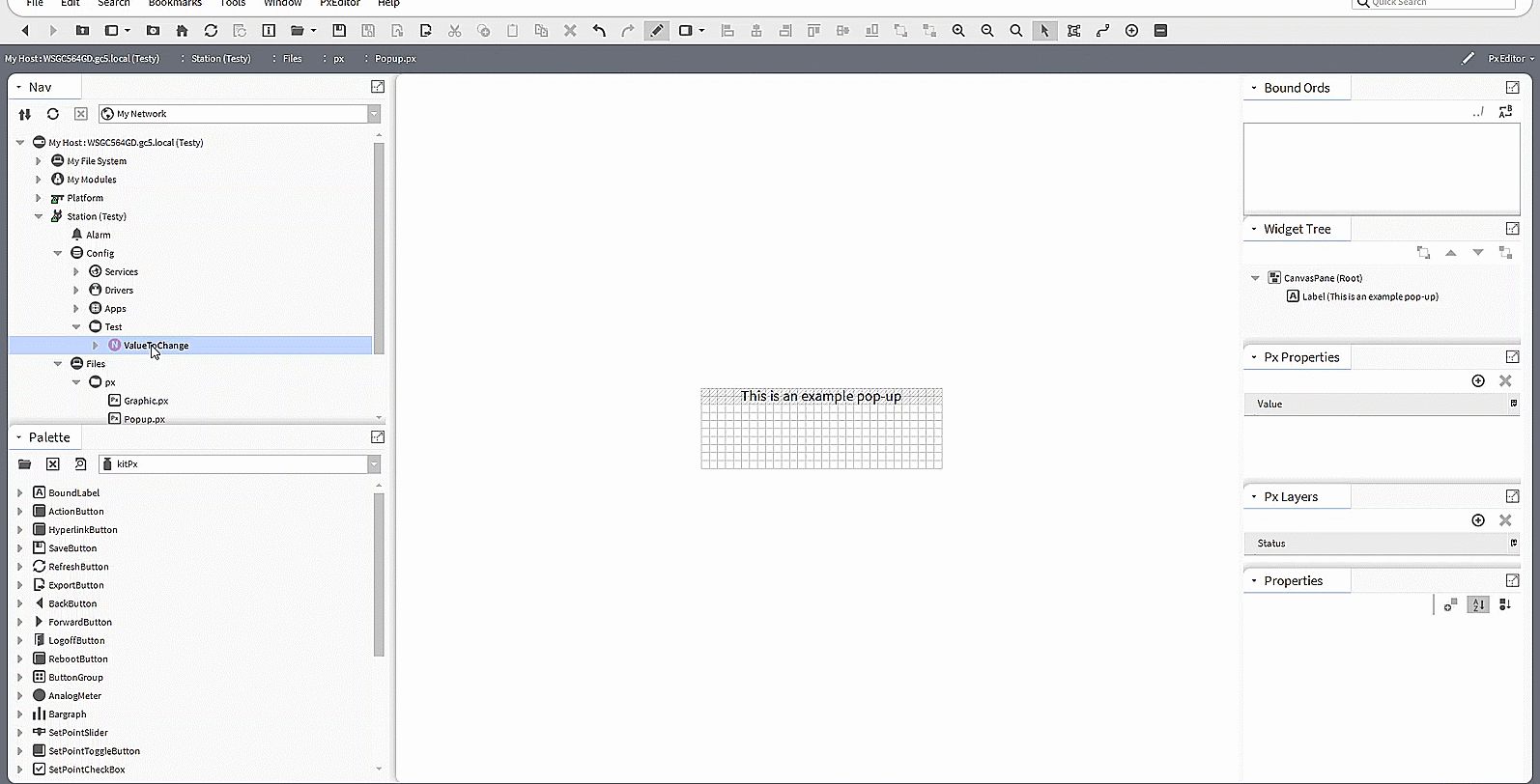Toggle the pointer select tool in toolbar
This screenshot has width=1540, height=784.
click(x=1044, y=31)
